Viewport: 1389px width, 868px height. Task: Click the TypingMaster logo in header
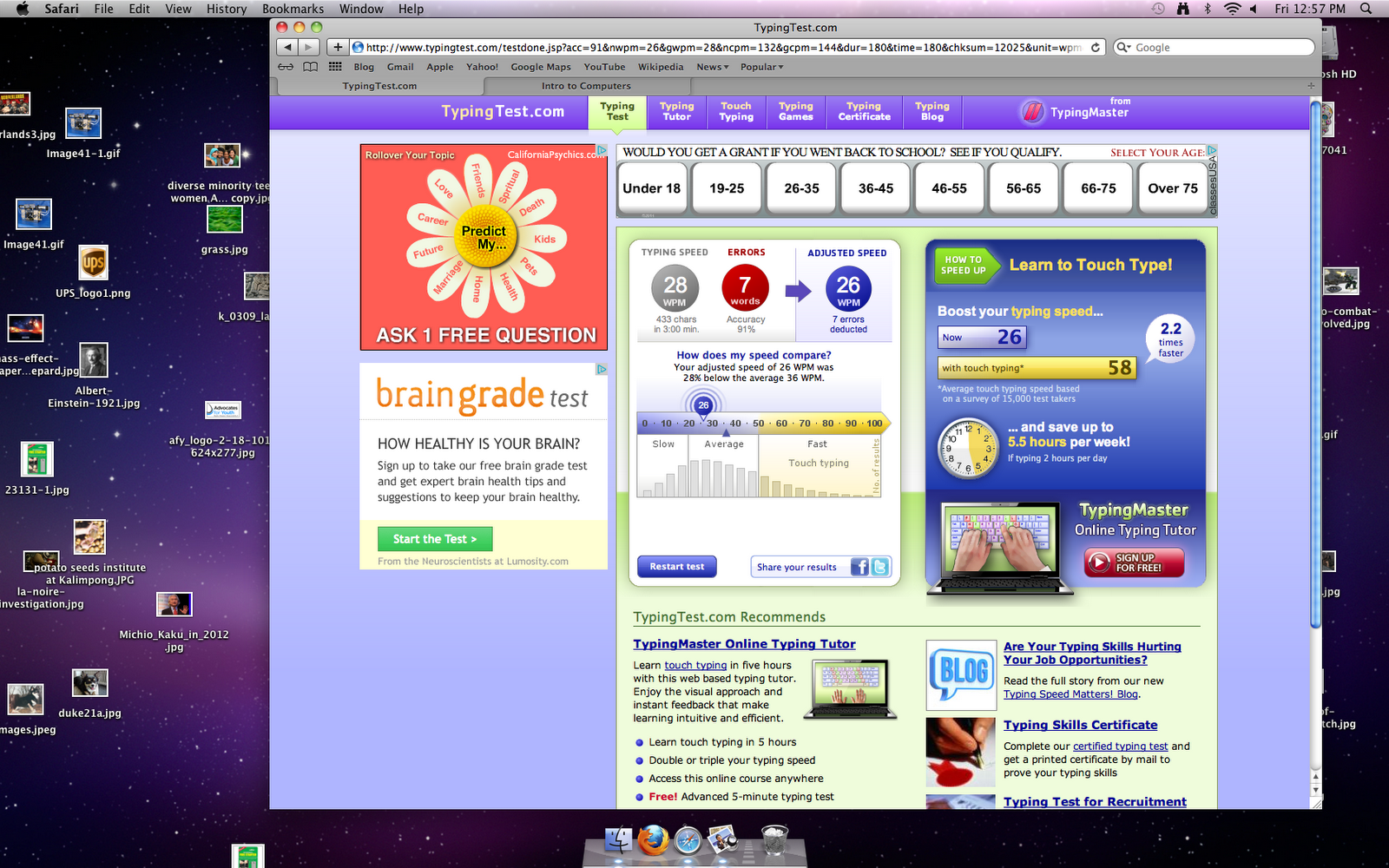[1076, 110]
